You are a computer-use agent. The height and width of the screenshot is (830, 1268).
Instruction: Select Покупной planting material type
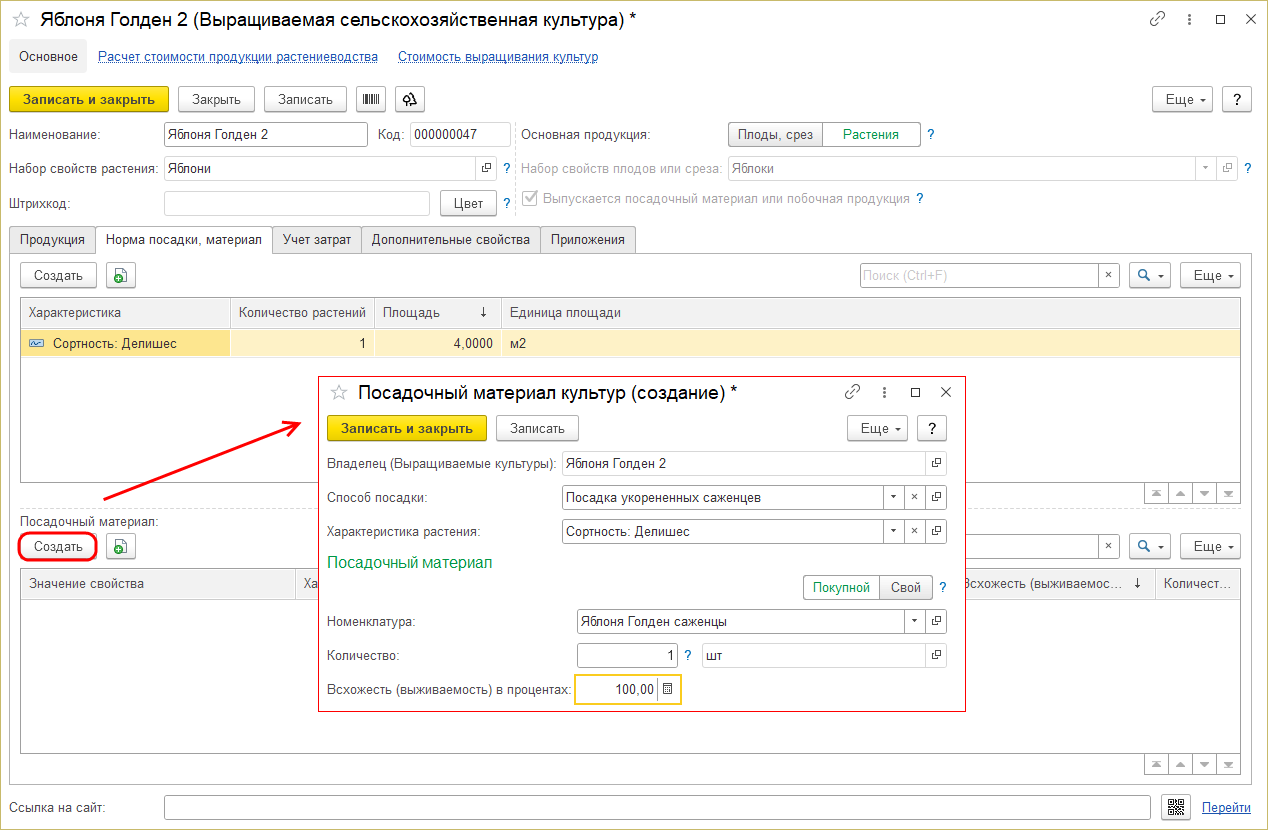(x=840, y=587)
